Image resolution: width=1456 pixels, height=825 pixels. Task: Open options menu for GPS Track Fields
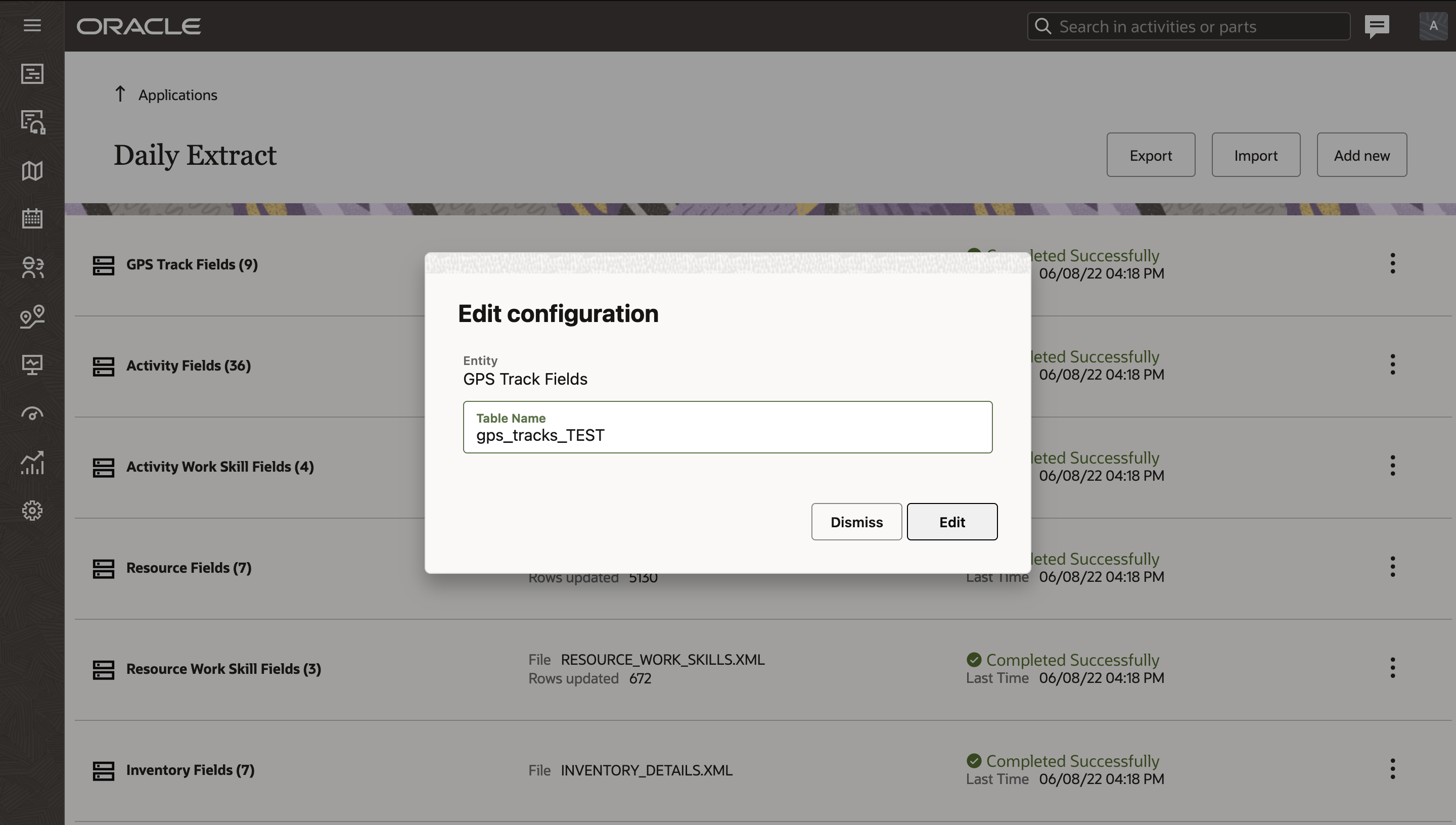pos(1392,263)
